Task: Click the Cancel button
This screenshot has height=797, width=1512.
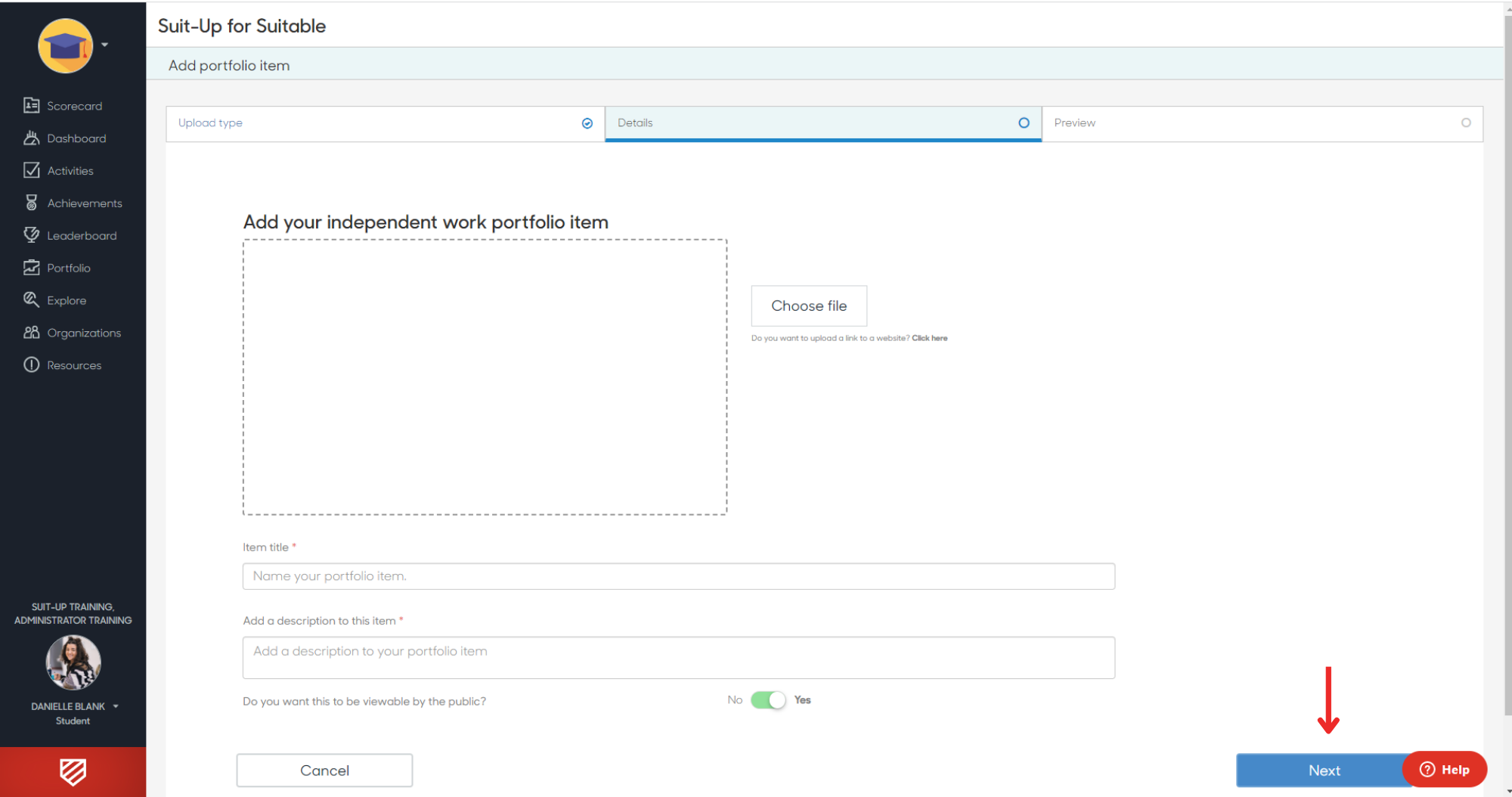Action: tap(324, 771)
